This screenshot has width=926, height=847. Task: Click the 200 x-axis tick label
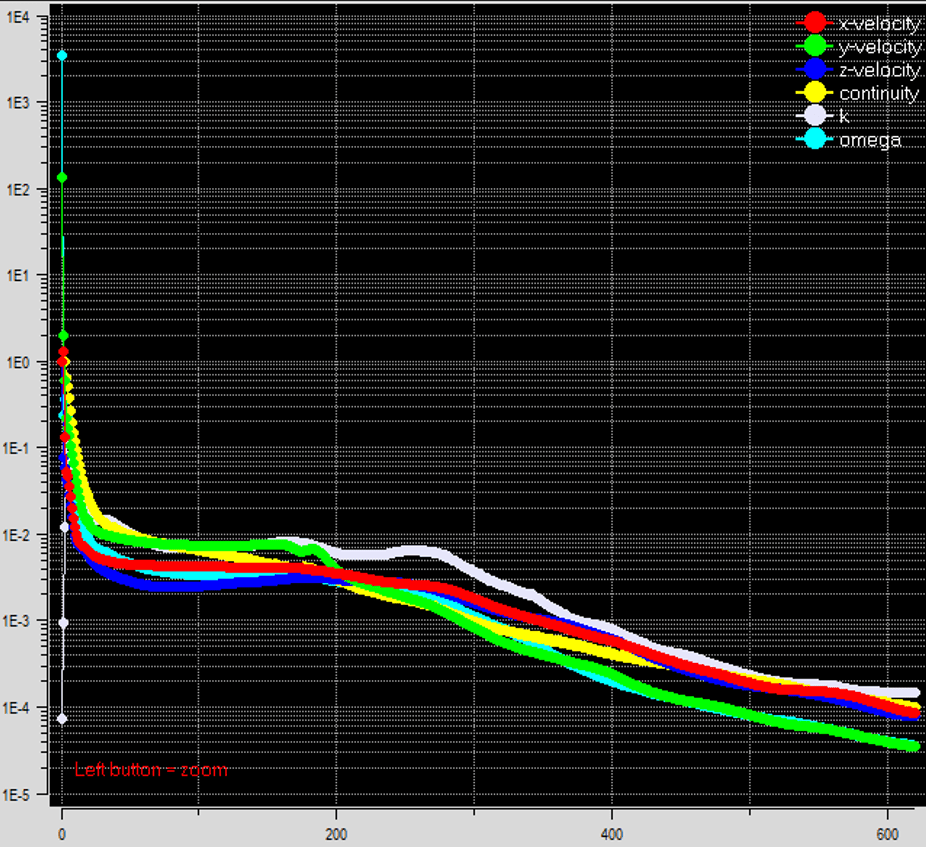coord(336,834)
